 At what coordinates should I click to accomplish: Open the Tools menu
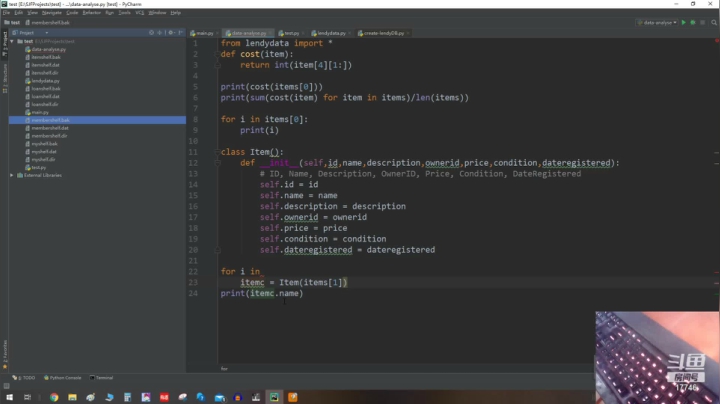(x=124, y=13)
